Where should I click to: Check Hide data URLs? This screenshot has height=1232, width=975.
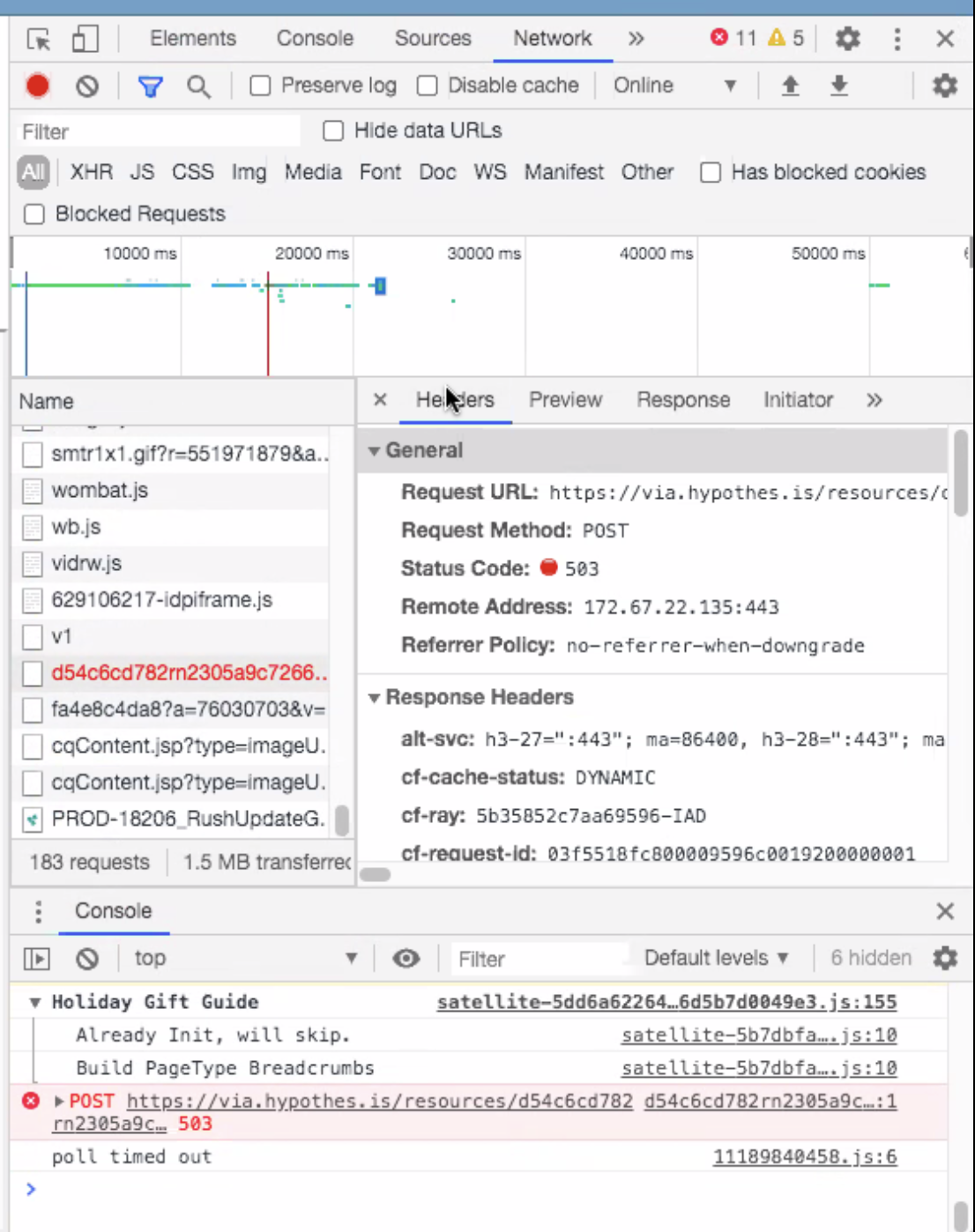coord(333,130)
